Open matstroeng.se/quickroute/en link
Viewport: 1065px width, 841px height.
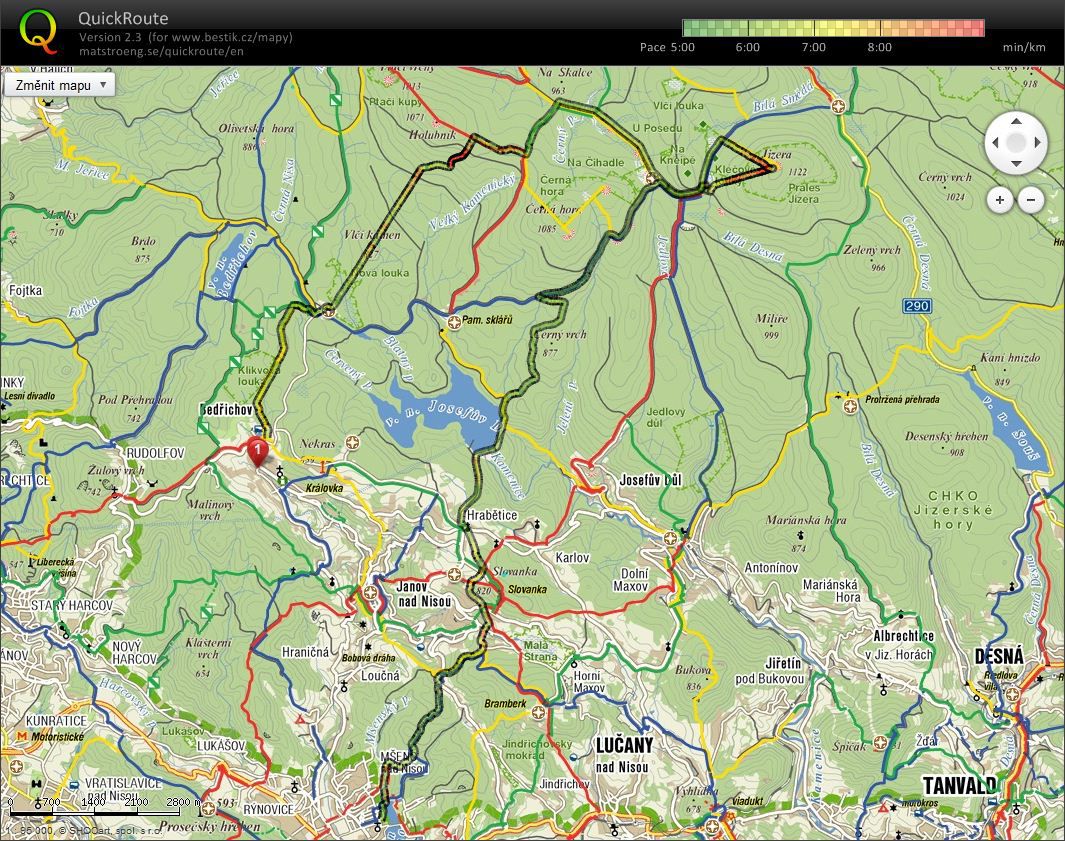coord(161,51)
